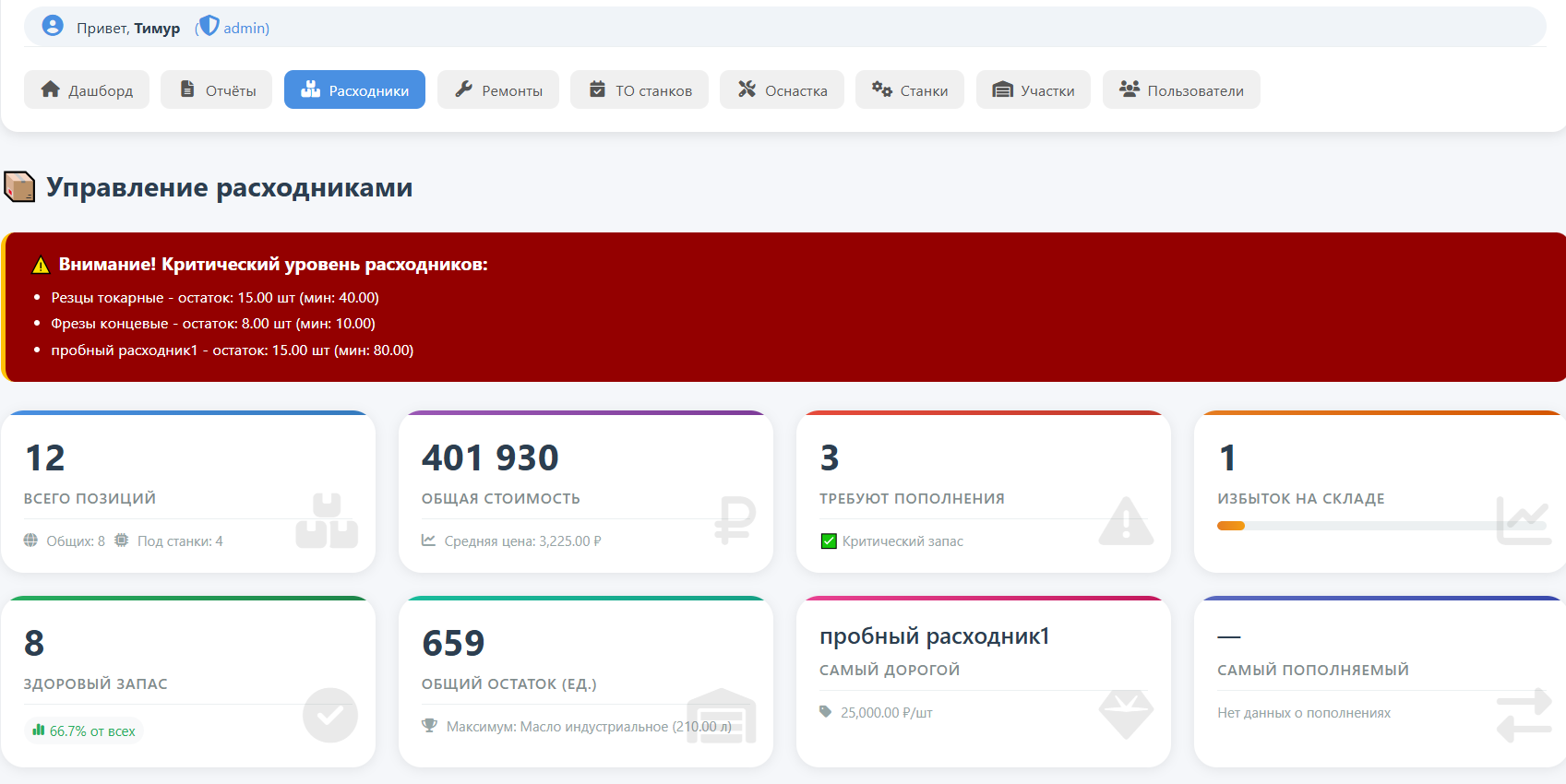Click the chart icon on Избыток на складе card
This screenshot has width=1566, height=784.
(1524, 520)
